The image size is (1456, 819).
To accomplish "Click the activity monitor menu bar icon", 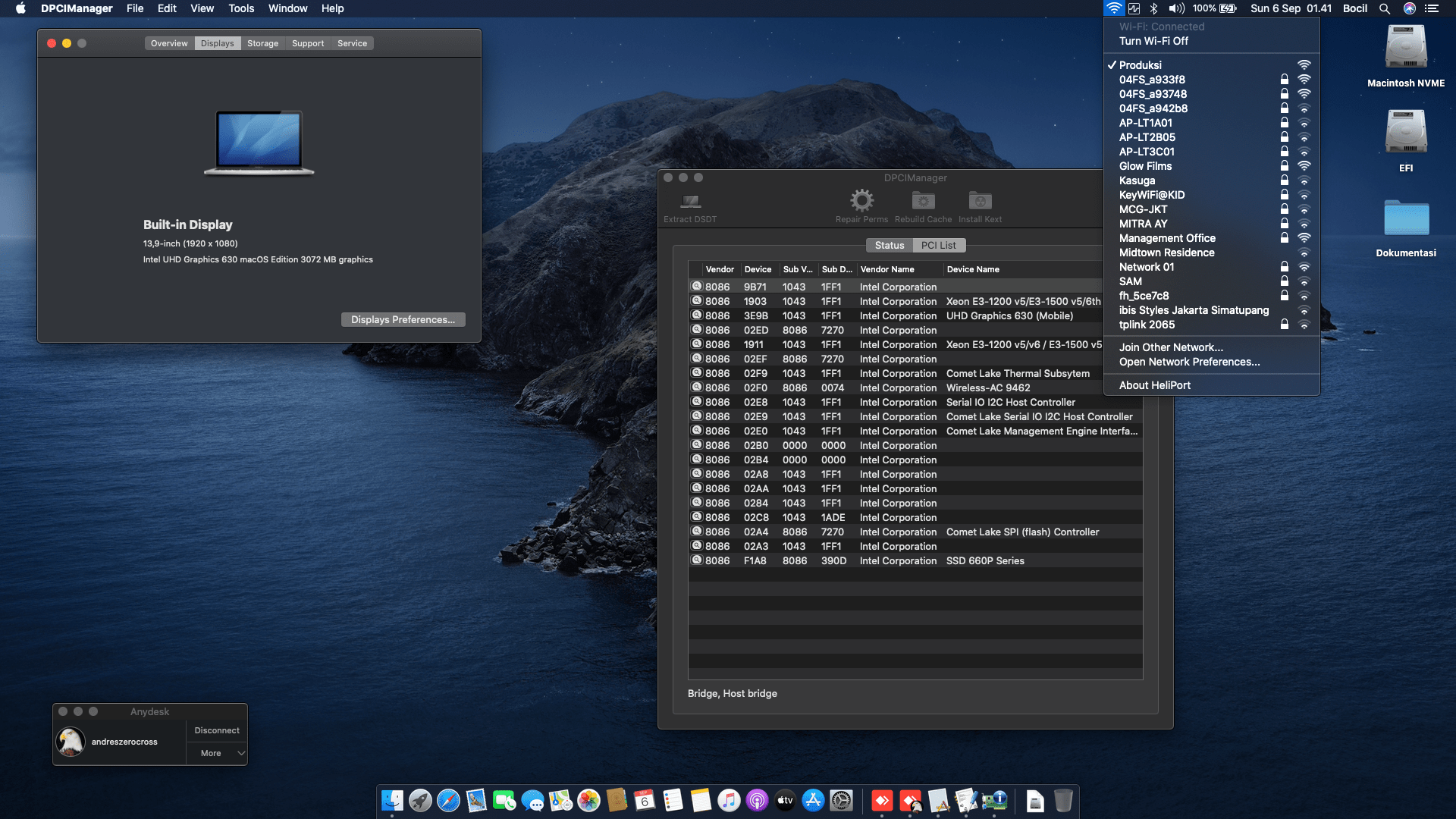I will click(x=1134, y=8).
